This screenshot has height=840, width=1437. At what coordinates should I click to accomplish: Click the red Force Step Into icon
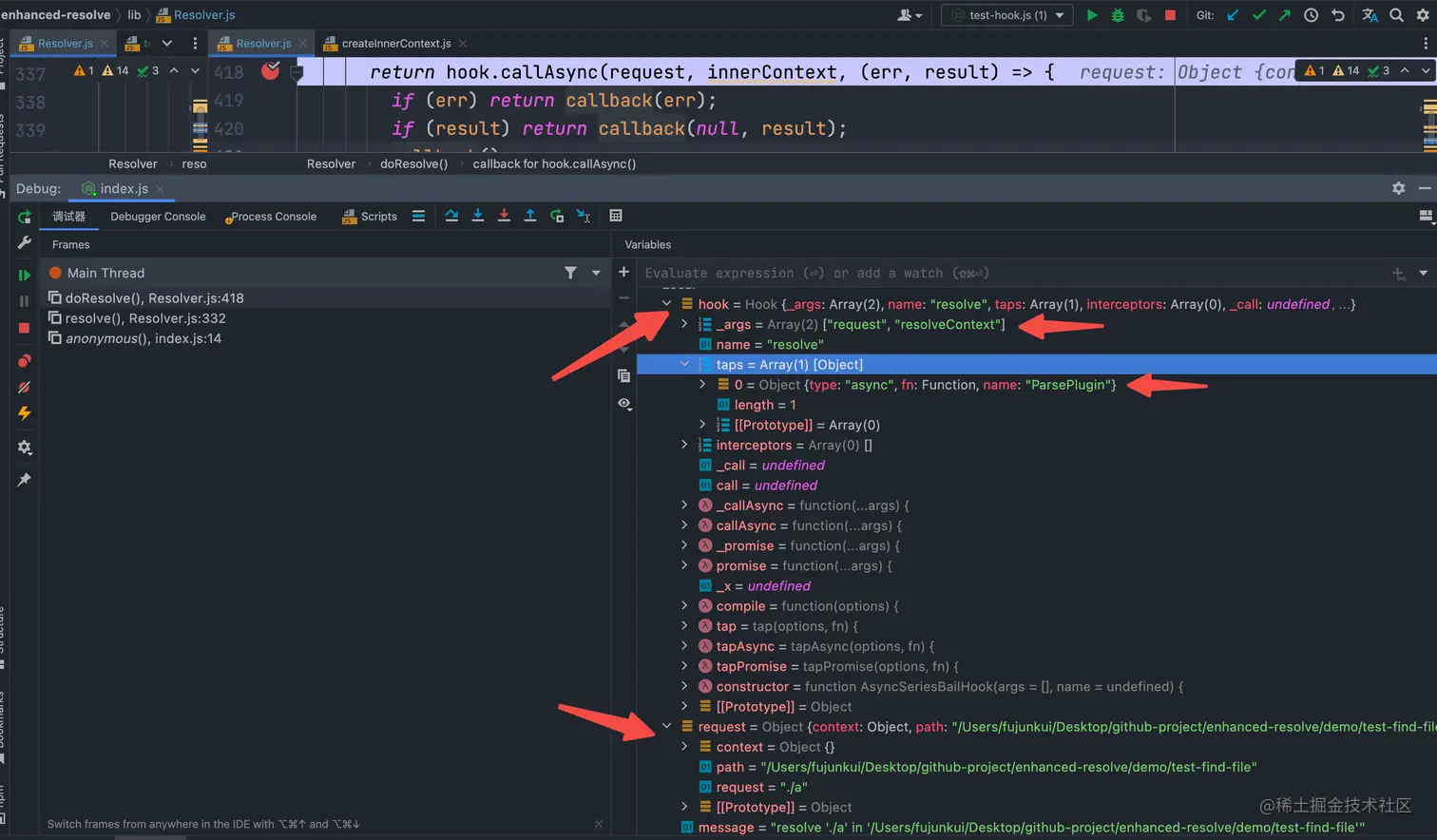pos(504,217)
